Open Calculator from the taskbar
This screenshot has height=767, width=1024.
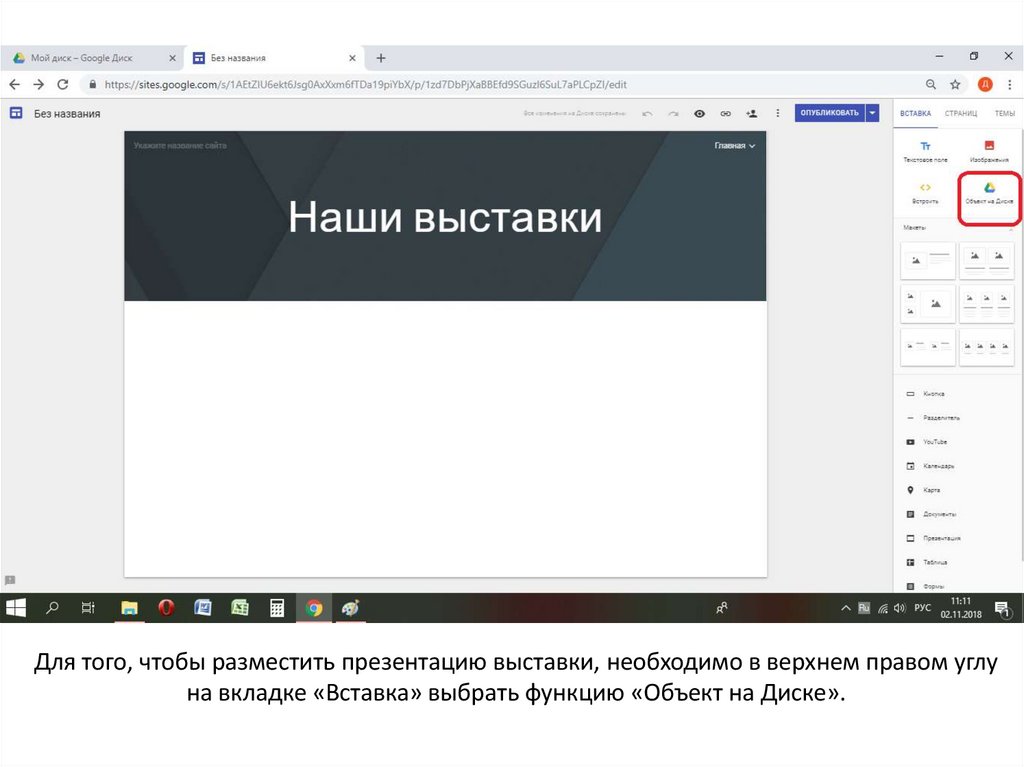coord(277,608)
